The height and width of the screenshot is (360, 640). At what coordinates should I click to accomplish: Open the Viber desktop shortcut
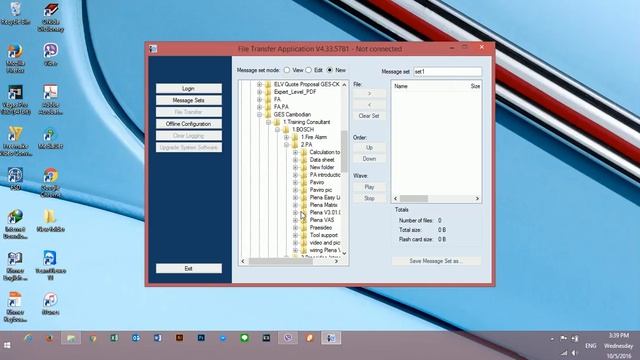pos(50,55)
